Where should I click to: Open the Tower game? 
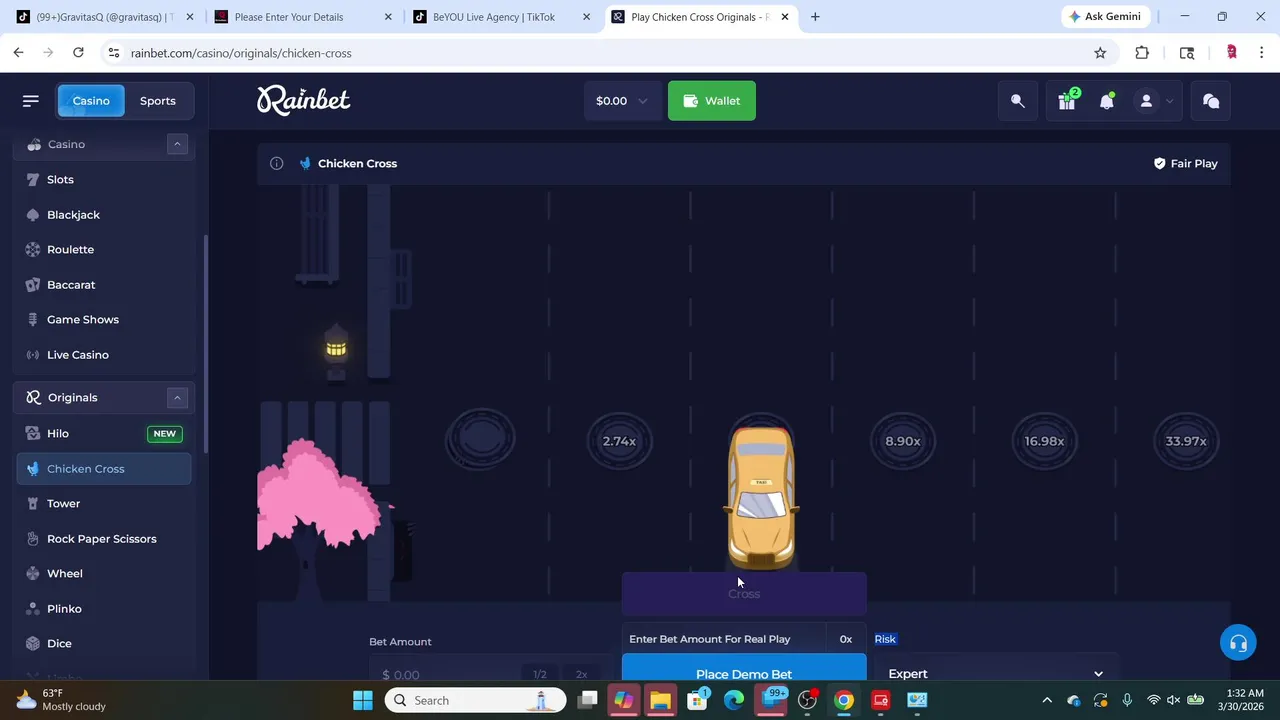104,503
